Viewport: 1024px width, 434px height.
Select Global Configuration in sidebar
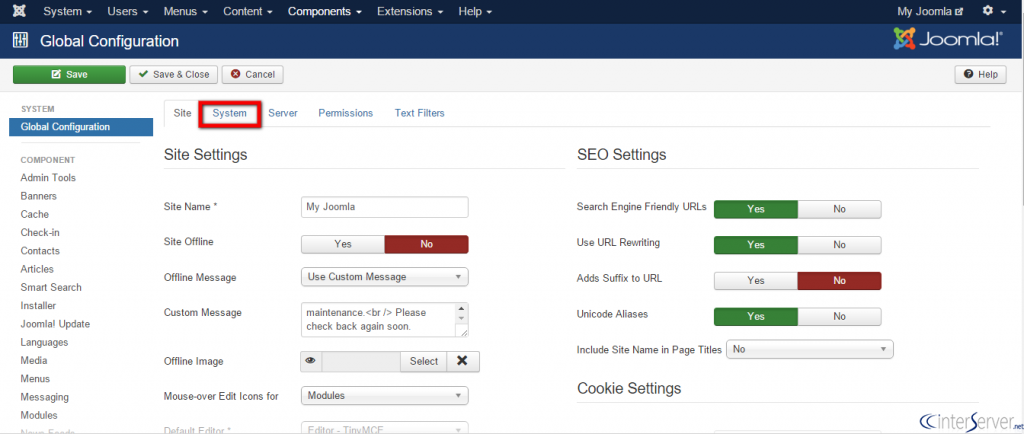81,127
